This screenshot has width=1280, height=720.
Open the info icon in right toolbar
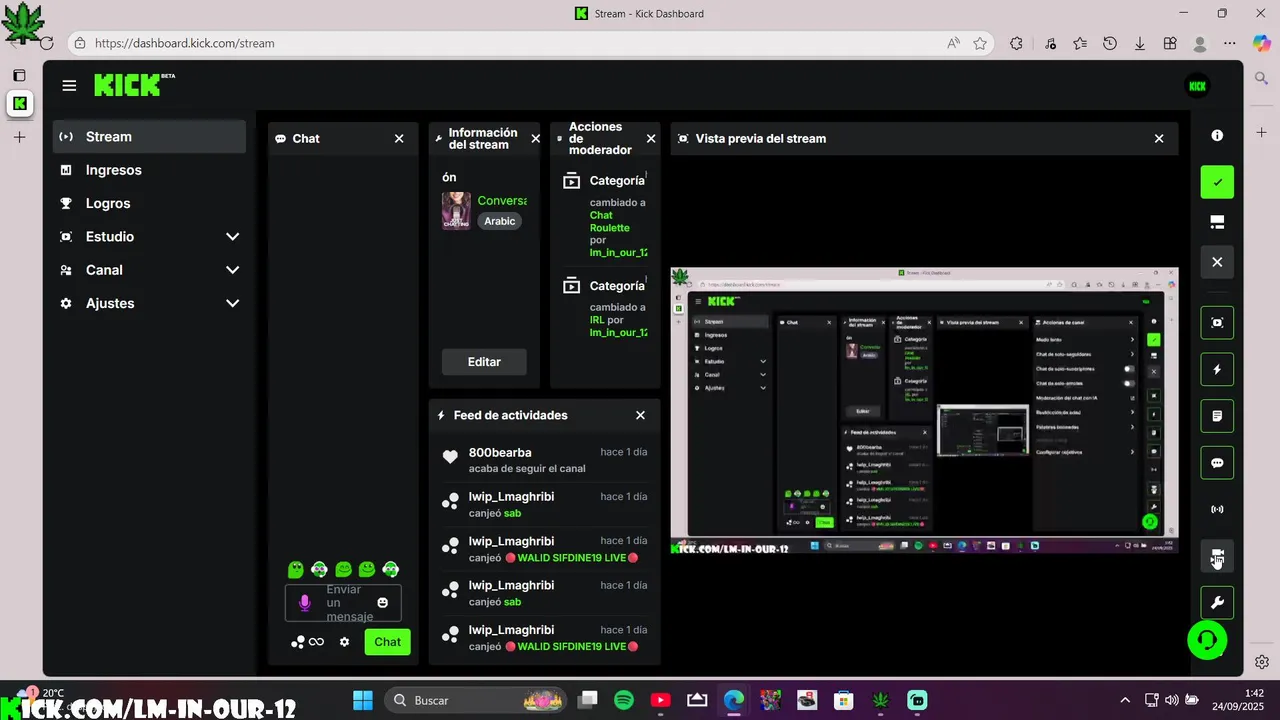click(x=1217, y=135)
